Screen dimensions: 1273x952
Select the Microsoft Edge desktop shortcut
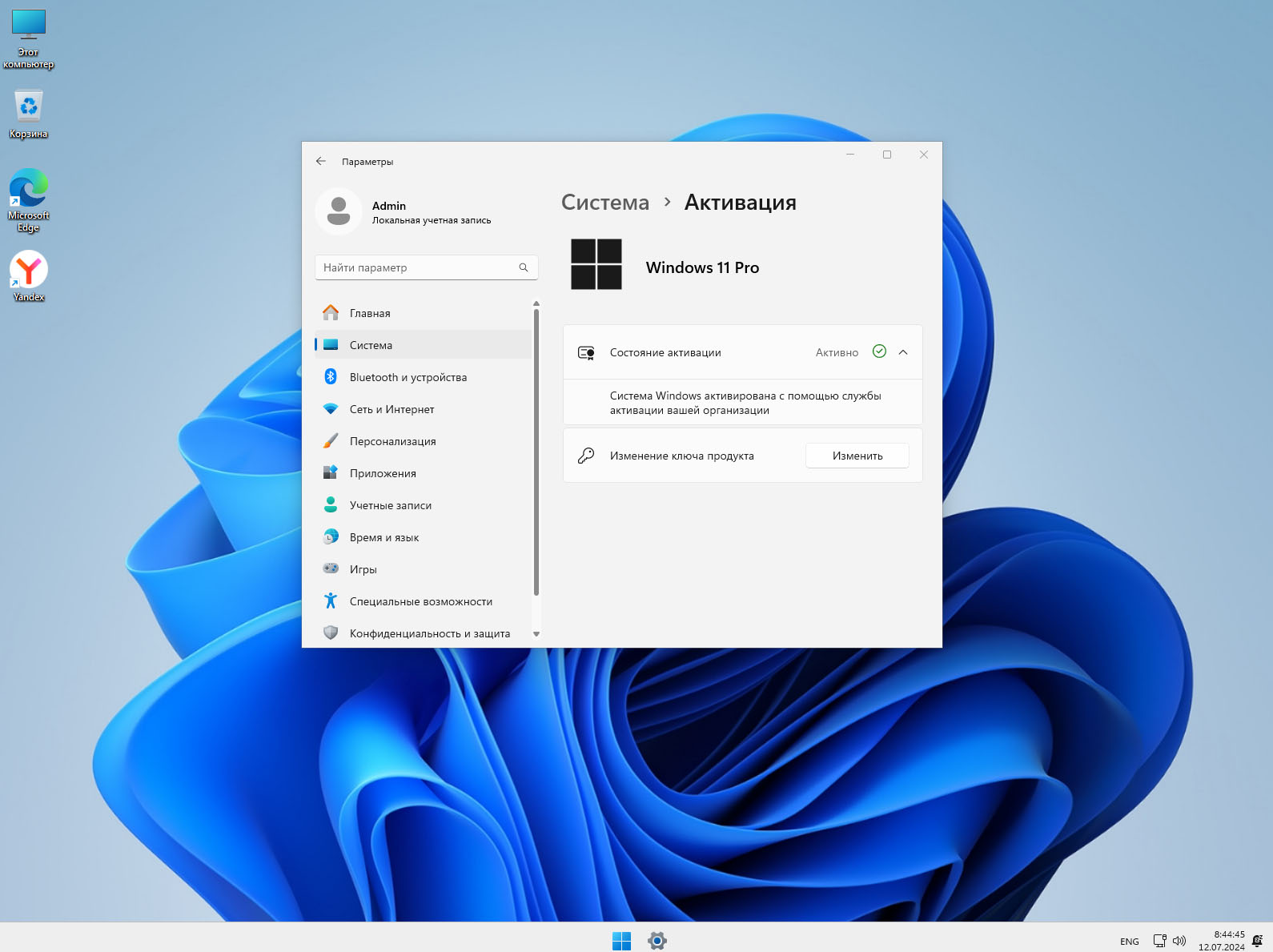click(29, 200)
